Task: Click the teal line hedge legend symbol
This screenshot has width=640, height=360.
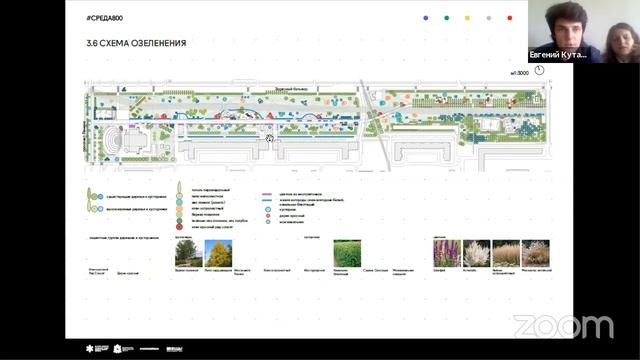Action: point(267,200)
